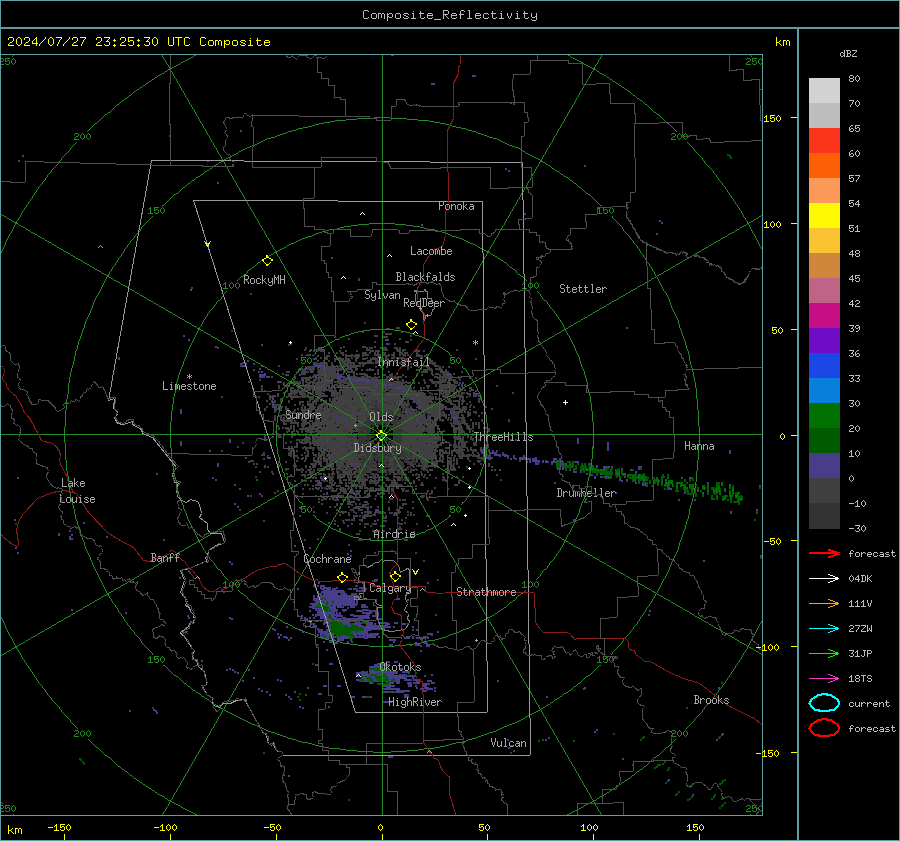Click the green echo streak near Drumheller
This screenshot has width=900, height=841.
tap(649, 479)
